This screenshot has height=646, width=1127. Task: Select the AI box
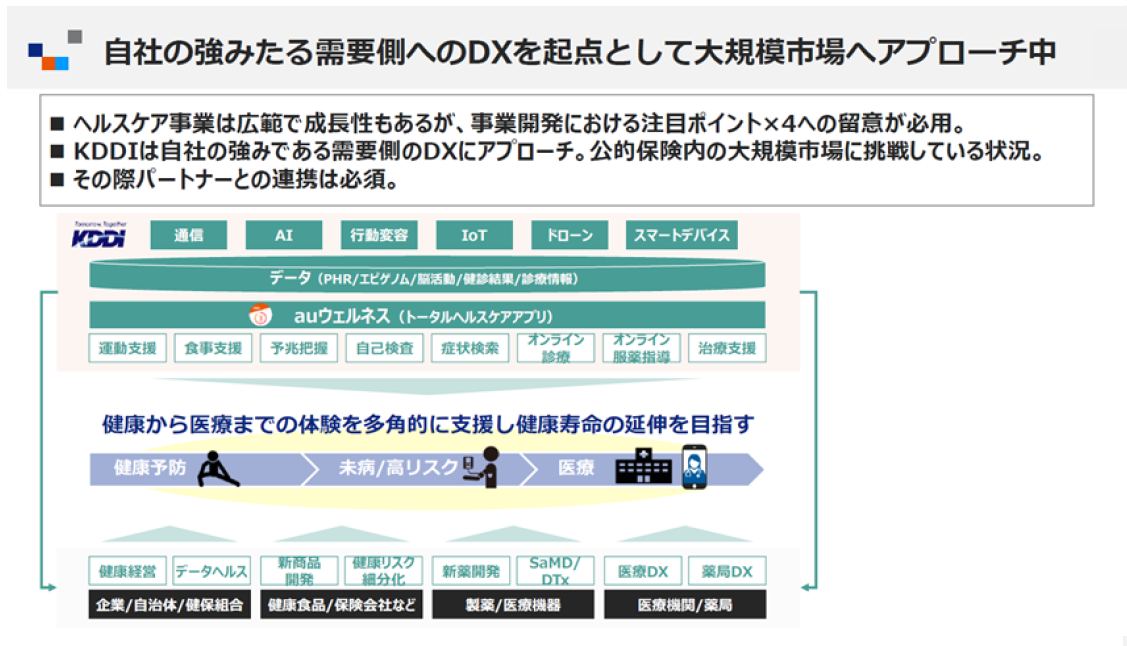[x=284, y=235]
